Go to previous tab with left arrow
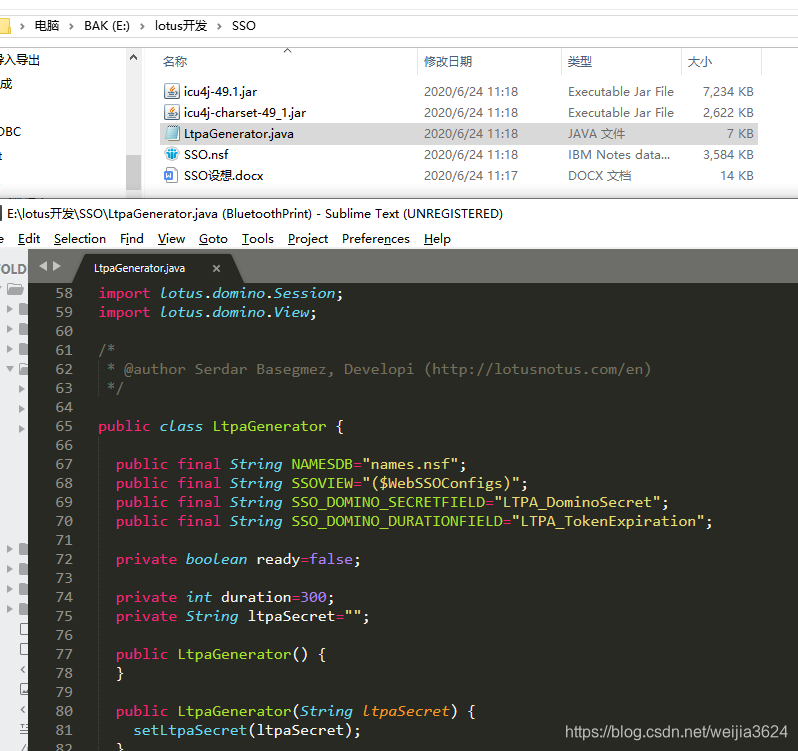This screenshot has height=751, width=798. tap(43, 266)
